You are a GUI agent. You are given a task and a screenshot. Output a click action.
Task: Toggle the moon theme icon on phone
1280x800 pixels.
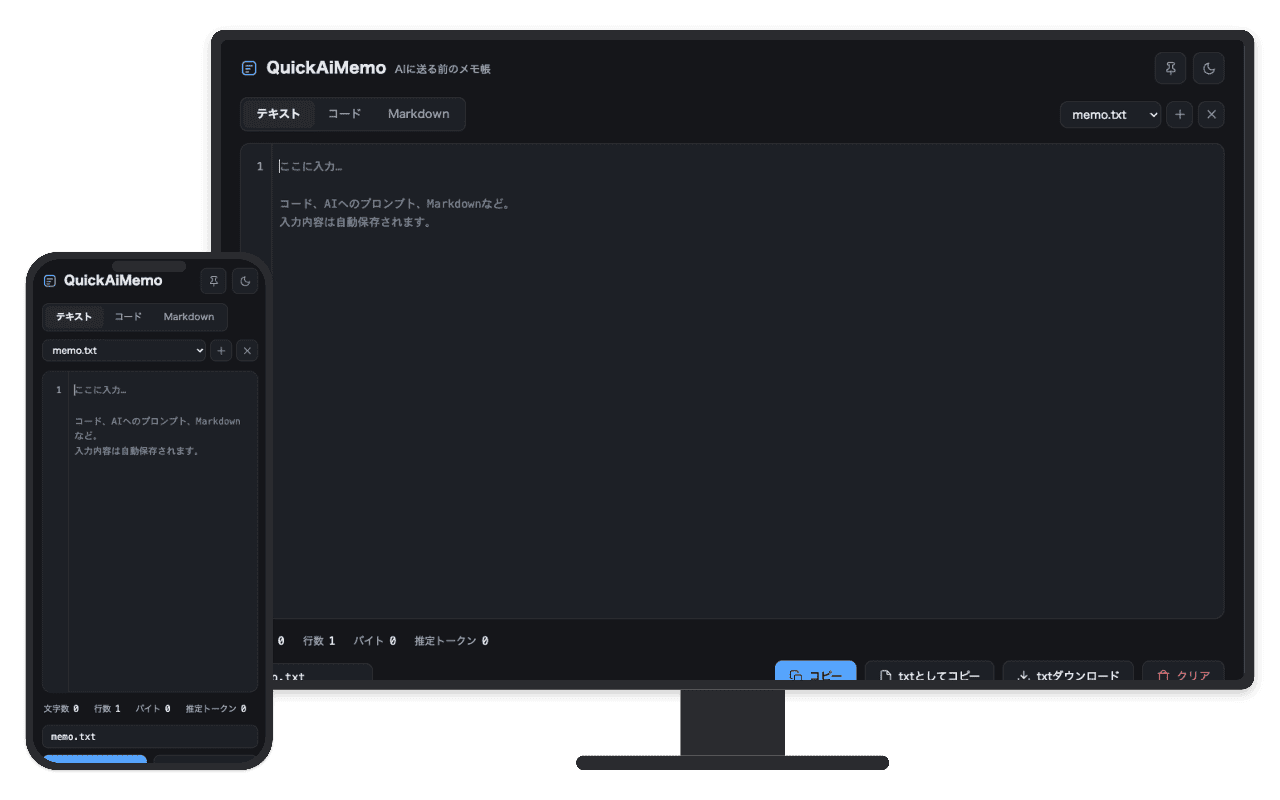pos(245,281)
